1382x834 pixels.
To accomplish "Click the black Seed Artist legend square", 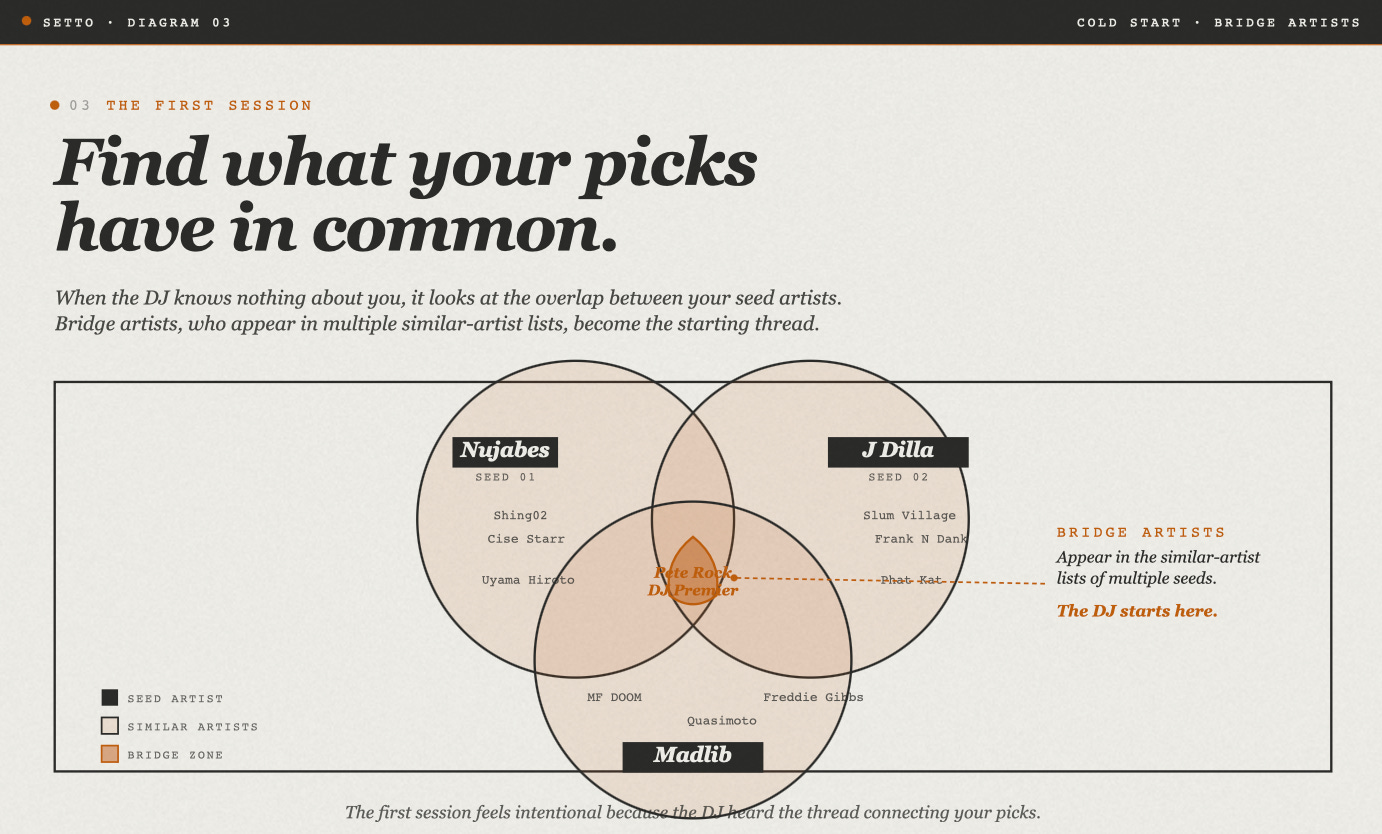I will (110, 698).
